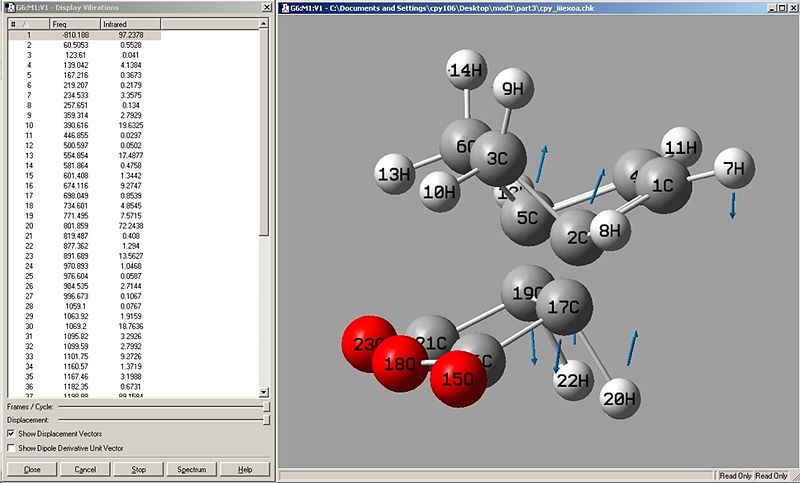Click the 22H hydrogen atom
Image resolution: width=800 pixels, height=483 pixels.
pyautogui.click(x=573, y=380)
